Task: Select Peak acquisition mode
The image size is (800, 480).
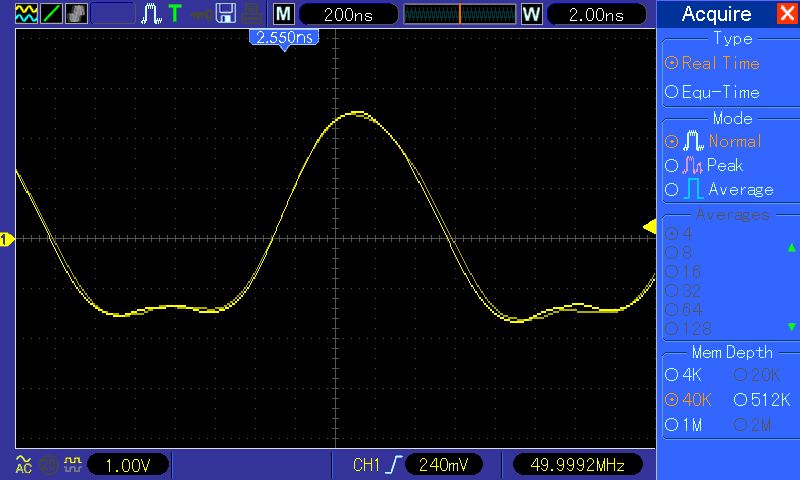Action: coord(704,165)
